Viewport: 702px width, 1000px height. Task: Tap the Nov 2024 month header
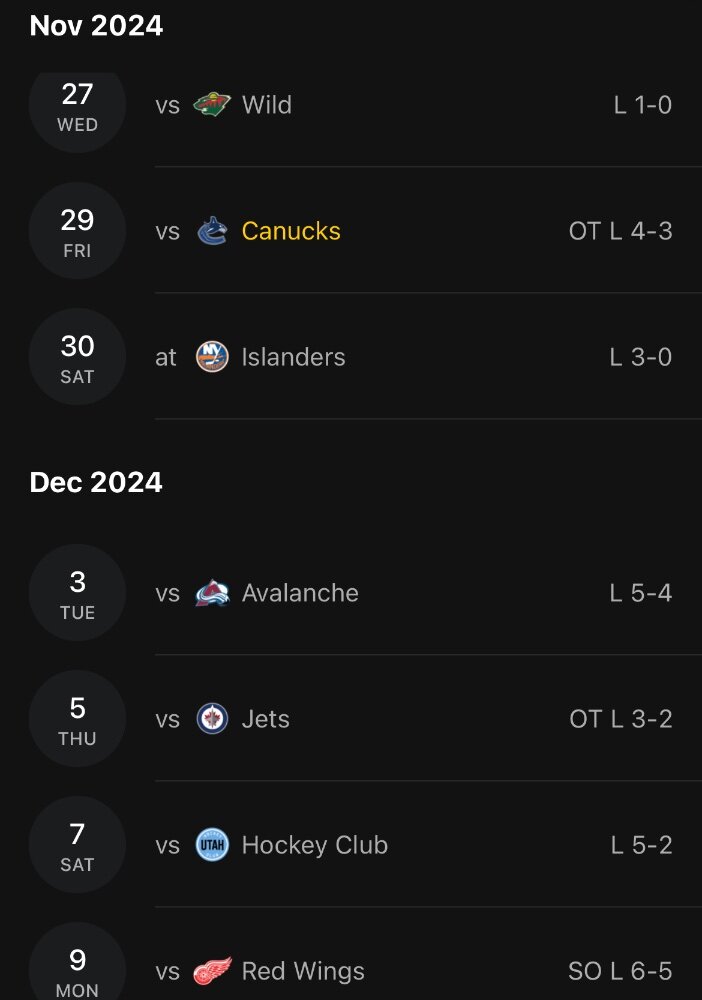point(96,26)
